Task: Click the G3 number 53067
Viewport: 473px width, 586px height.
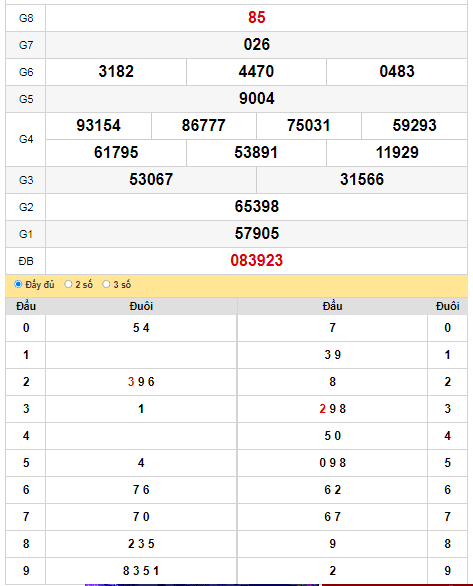Action: 151,179
